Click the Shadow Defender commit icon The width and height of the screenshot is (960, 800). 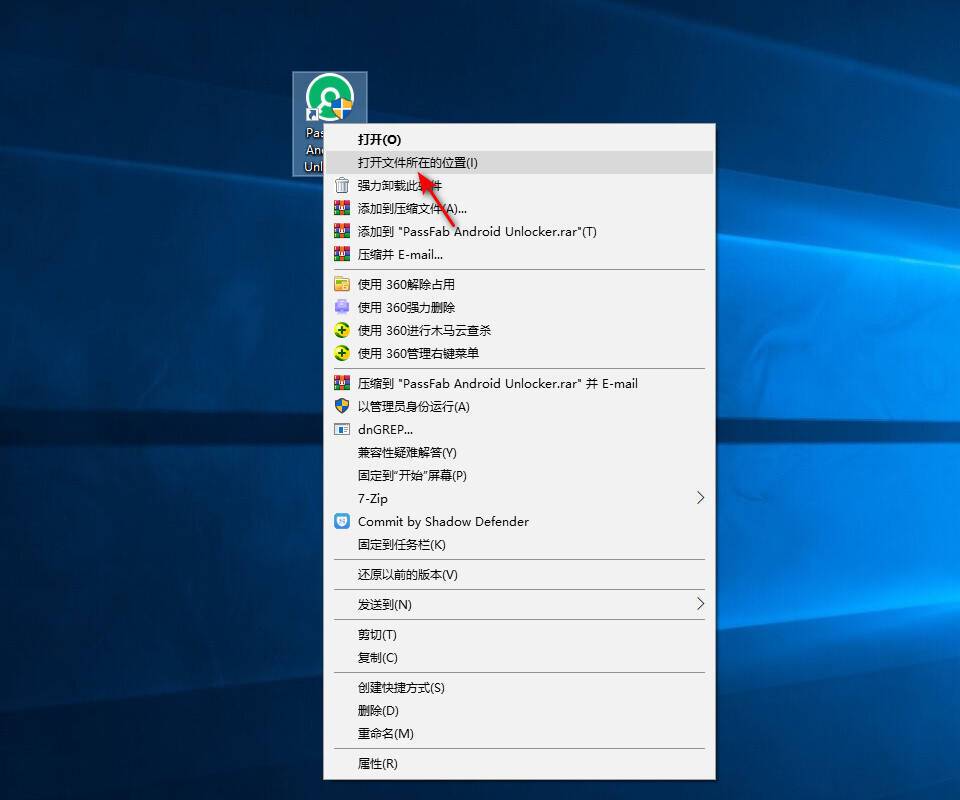click(342, 521)
